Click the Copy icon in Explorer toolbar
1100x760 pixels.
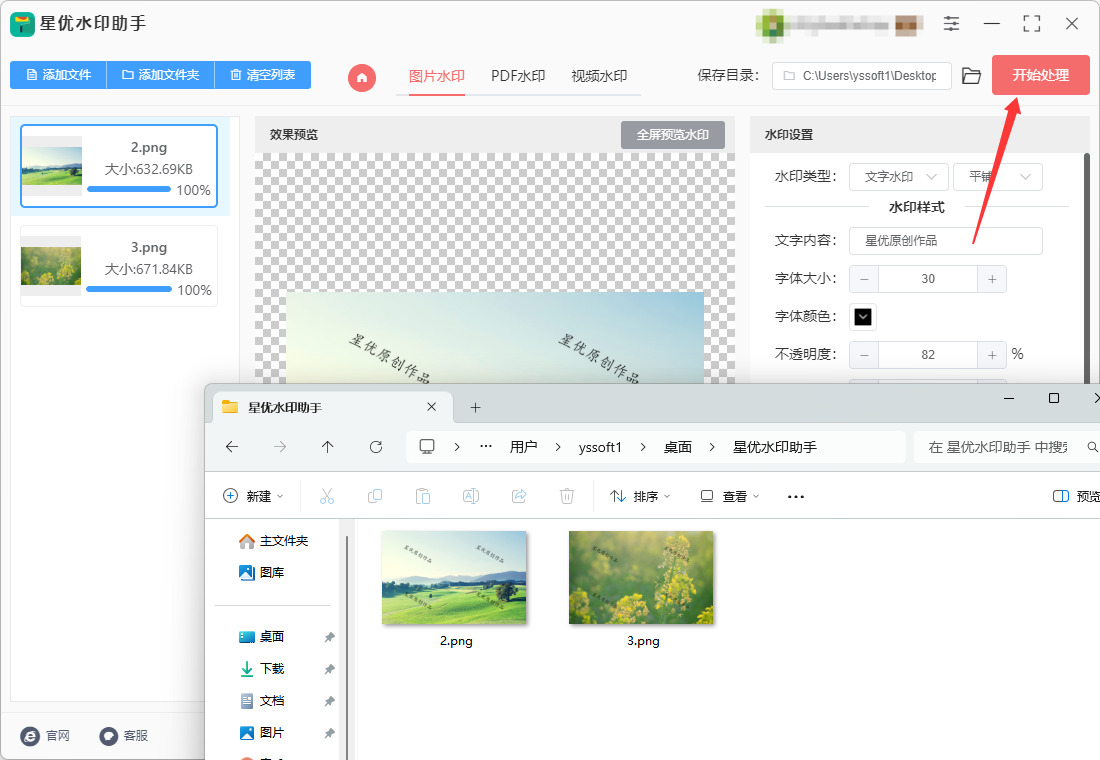click(375, 496)
